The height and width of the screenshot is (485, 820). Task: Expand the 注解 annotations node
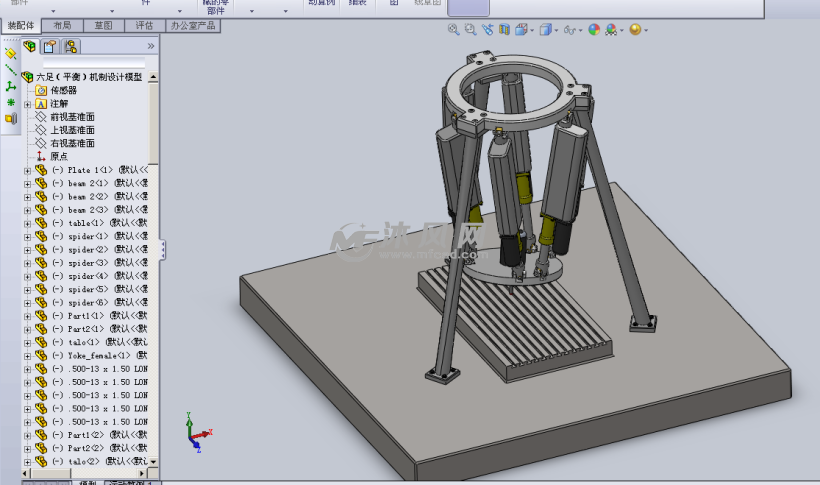coord(28,104)
